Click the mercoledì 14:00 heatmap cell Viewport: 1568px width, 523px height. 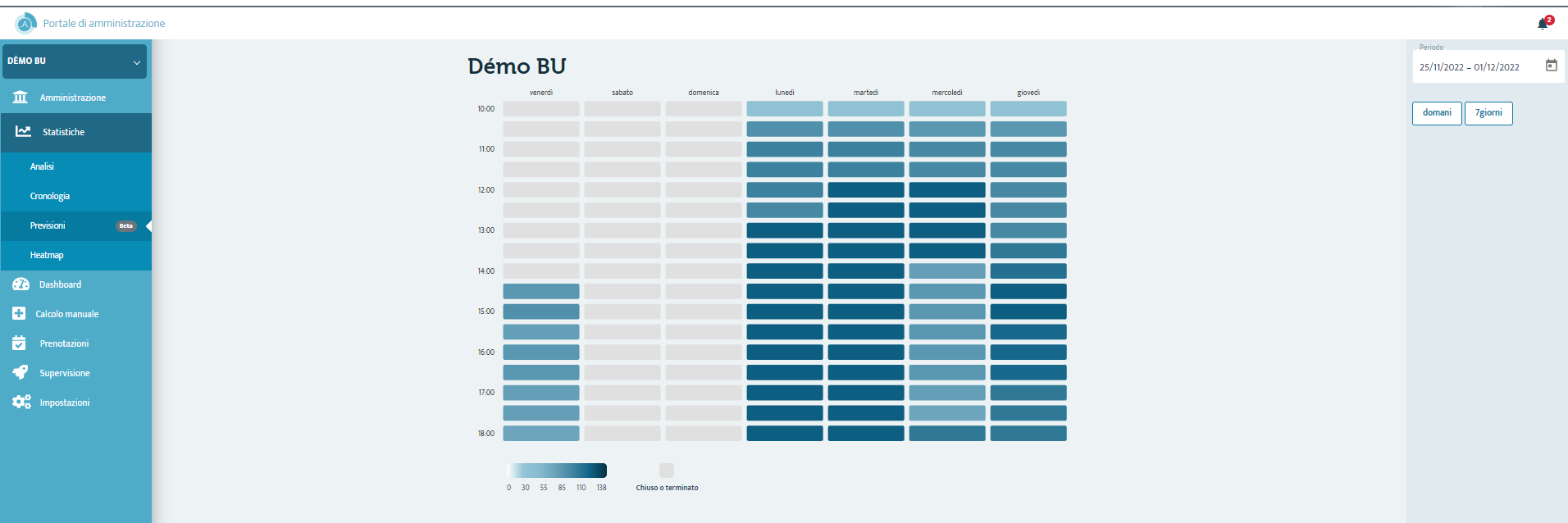[x=947, y=271]
